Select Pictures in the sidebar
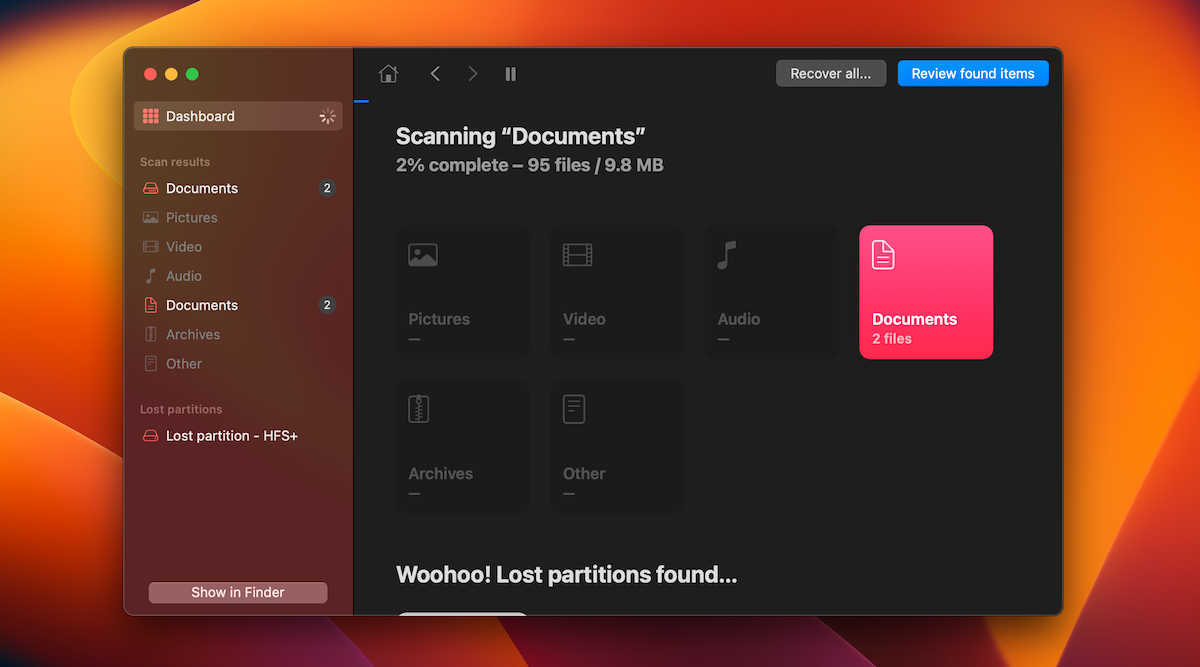 191,217
